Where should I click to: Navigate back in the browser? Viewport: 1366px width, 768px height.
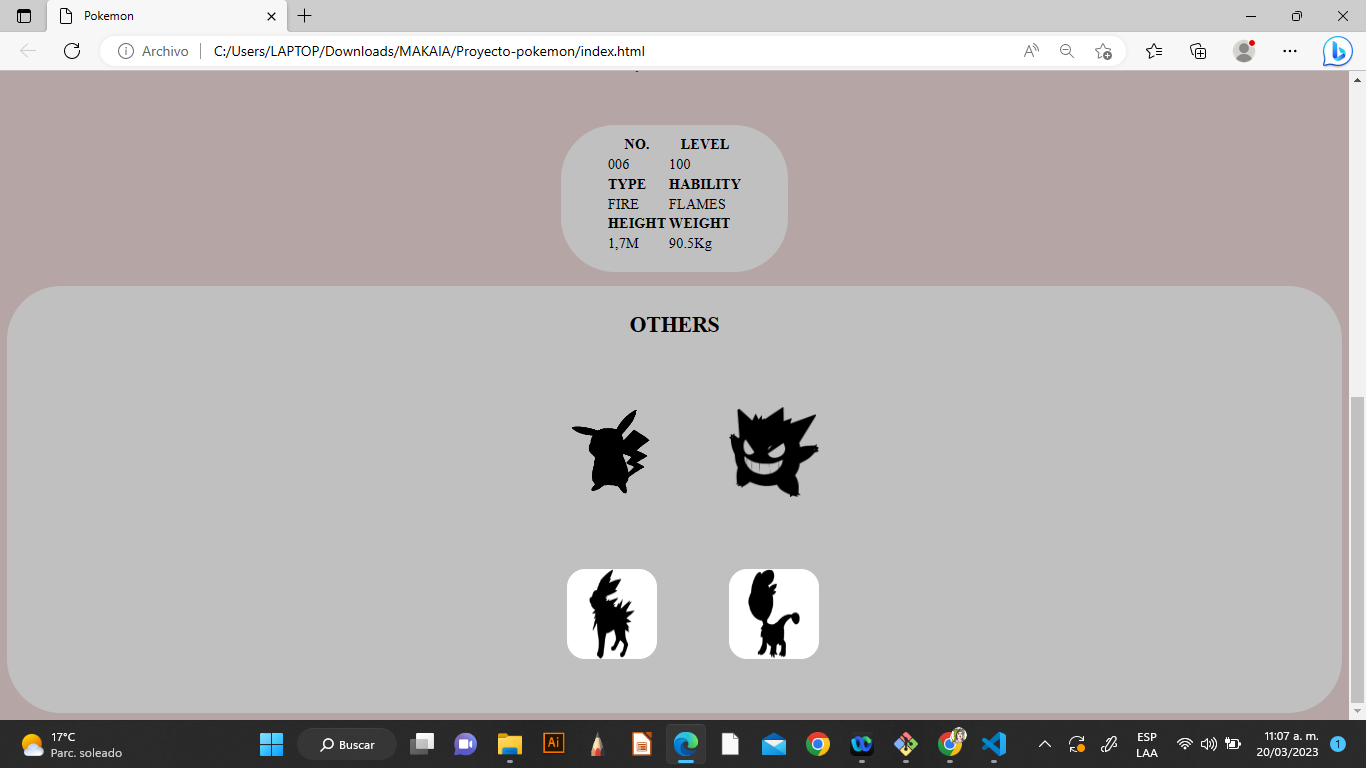pyautogui.click(x=27, y=50)
